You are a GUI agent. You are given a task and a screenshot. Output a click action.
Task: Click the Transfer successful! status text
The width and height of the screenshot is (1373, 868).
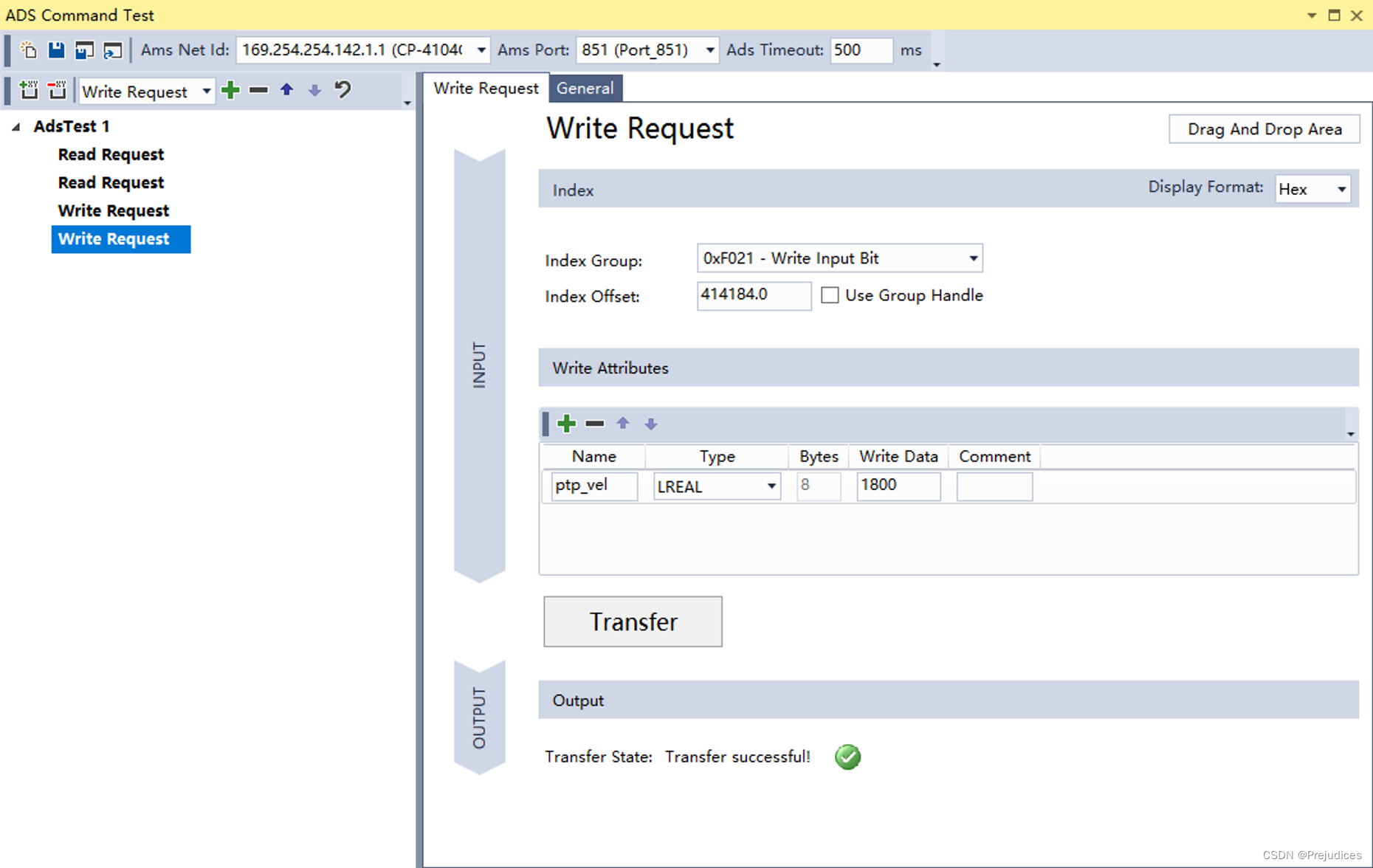pyautogui.click(x=737, y=757)
